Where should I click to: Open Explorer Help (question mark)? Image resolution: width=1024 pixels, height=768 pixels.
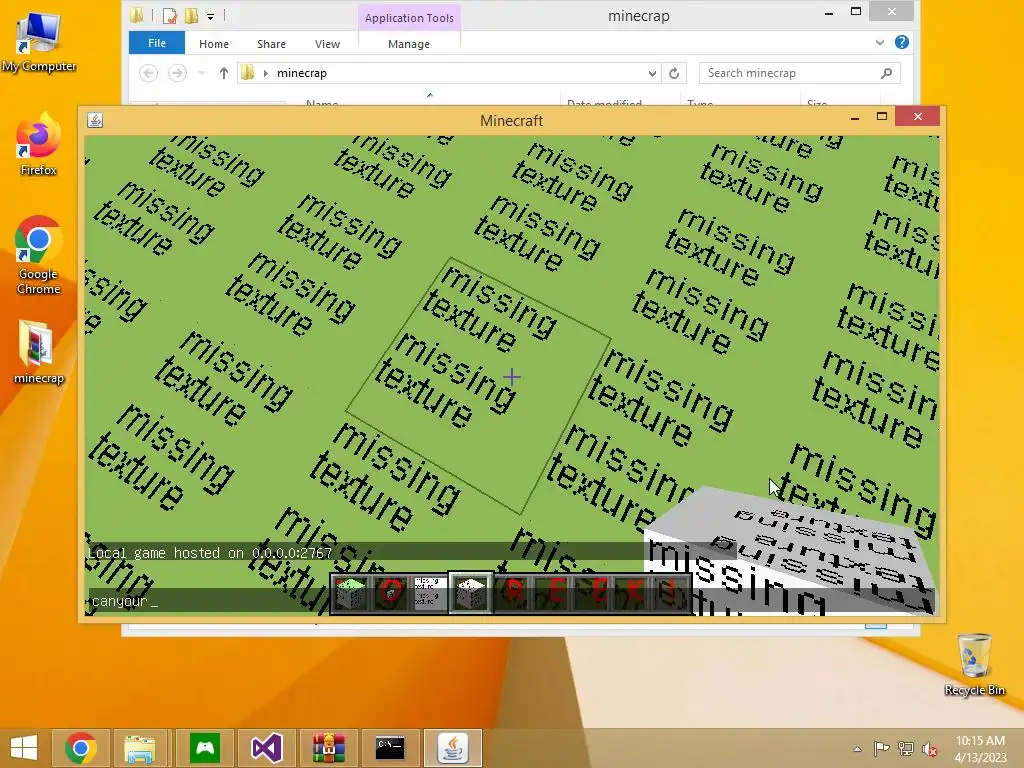pos(902,42)
